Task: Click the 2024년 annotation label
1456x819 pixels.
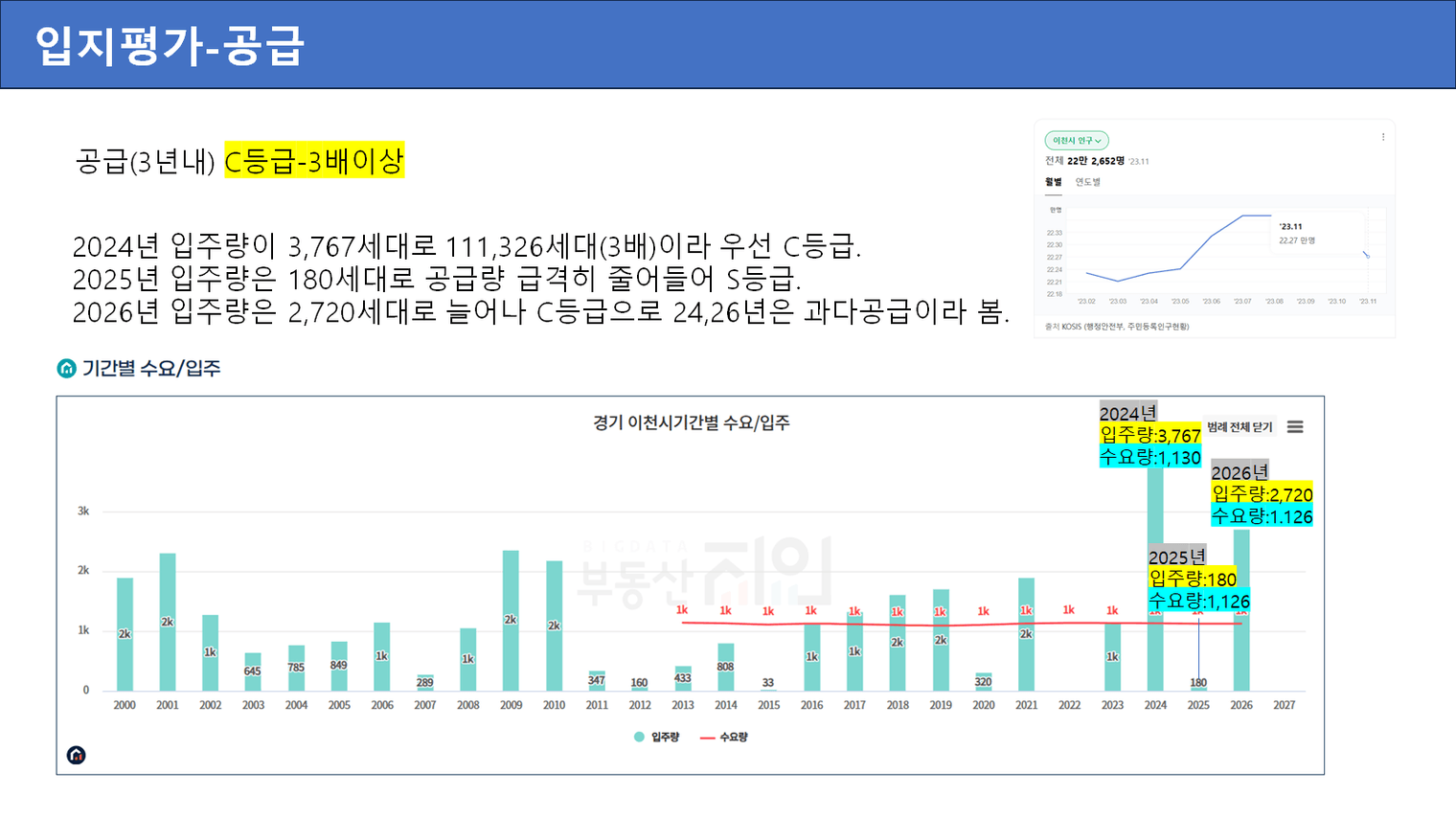Action: click(1127, 413)
